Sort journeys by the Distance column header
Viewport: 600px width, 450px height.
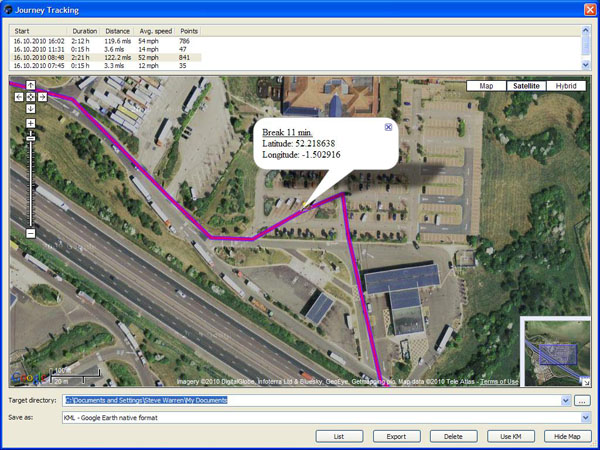point(117,31)
